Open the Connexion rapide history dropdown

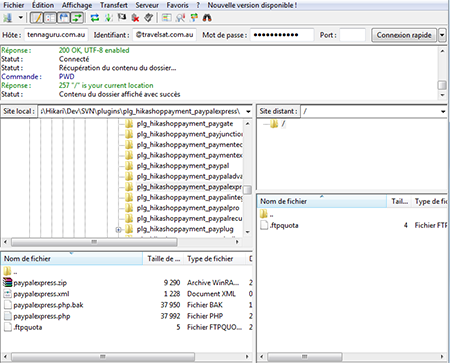[x=442, y=35]
